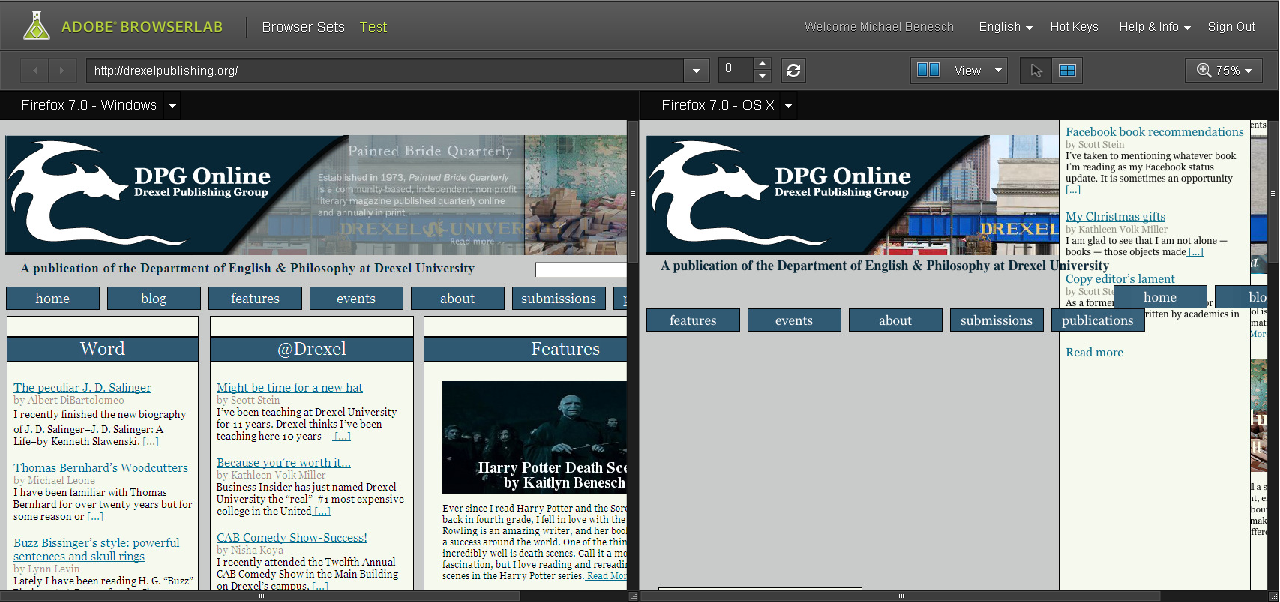The height and width of the screenshot is (602, 1280).
Task: Click submissions button in OS X panel
Action: [x=996, y=320]
